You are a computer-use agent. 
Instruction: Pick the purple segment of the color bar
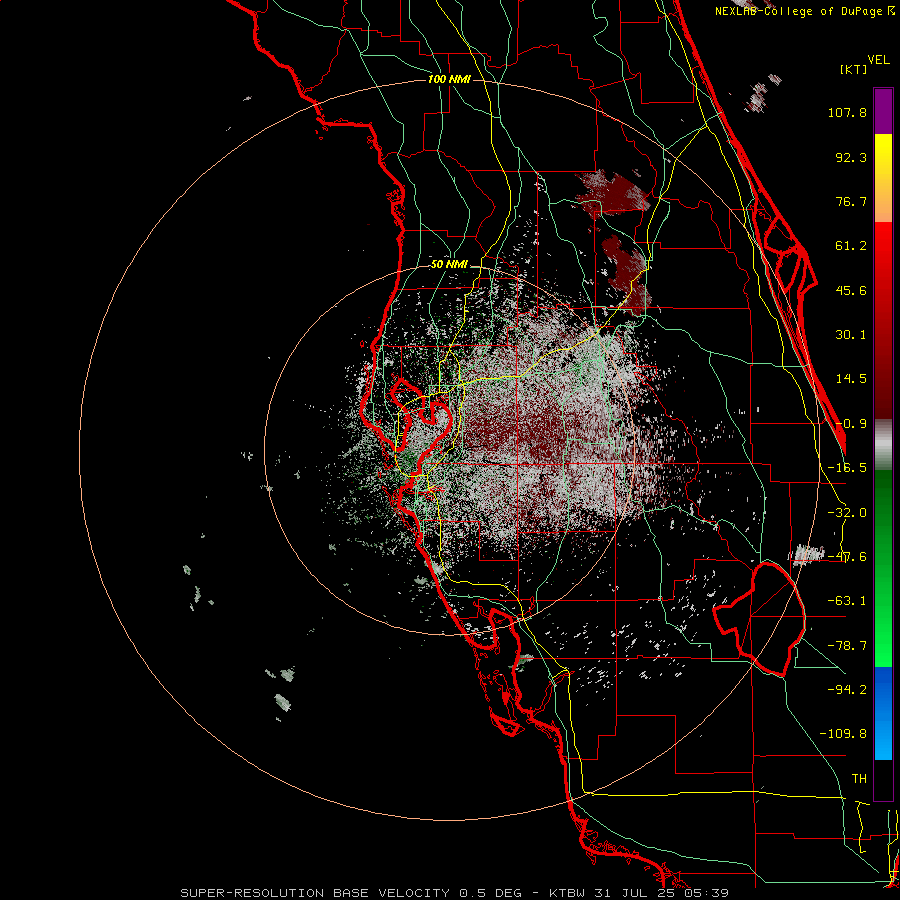click(x=883, y=111)
